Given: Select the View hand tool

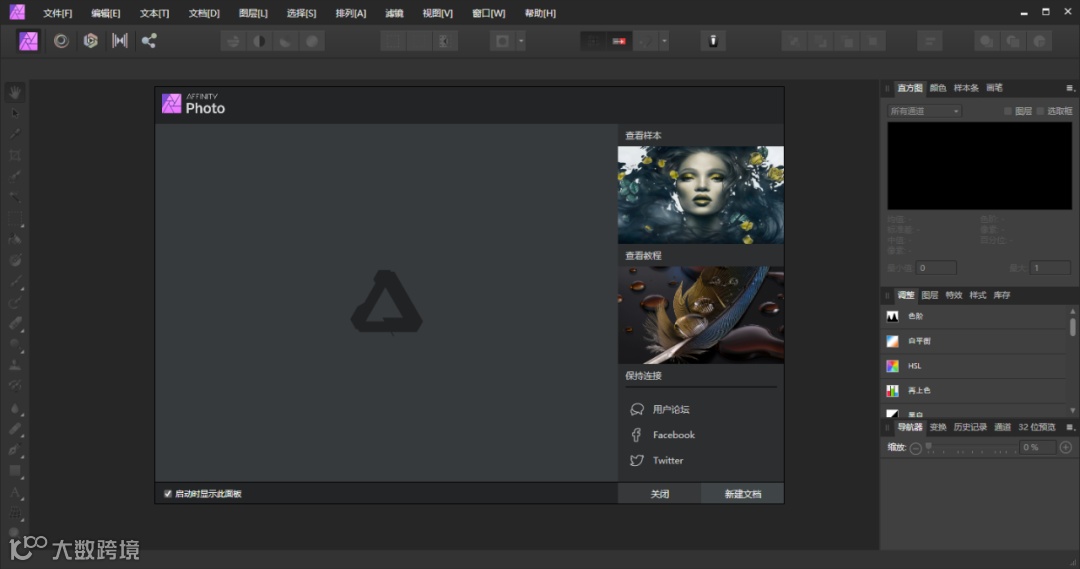Looking at the screenshot, I should pyautogui.click(x=14, y=92).
